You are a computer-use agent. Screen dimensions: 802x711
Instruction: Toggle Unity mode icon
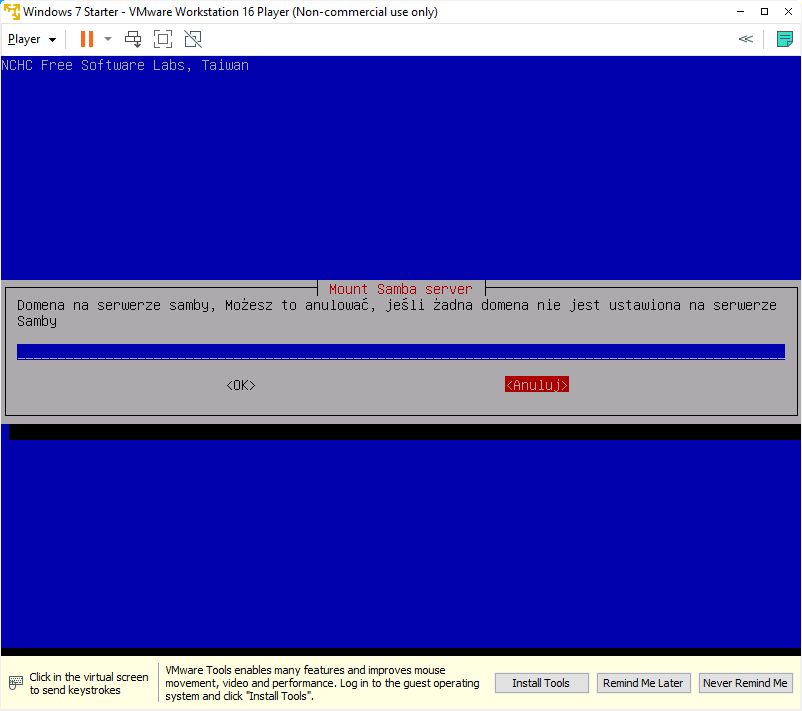(x=193, y=39)
